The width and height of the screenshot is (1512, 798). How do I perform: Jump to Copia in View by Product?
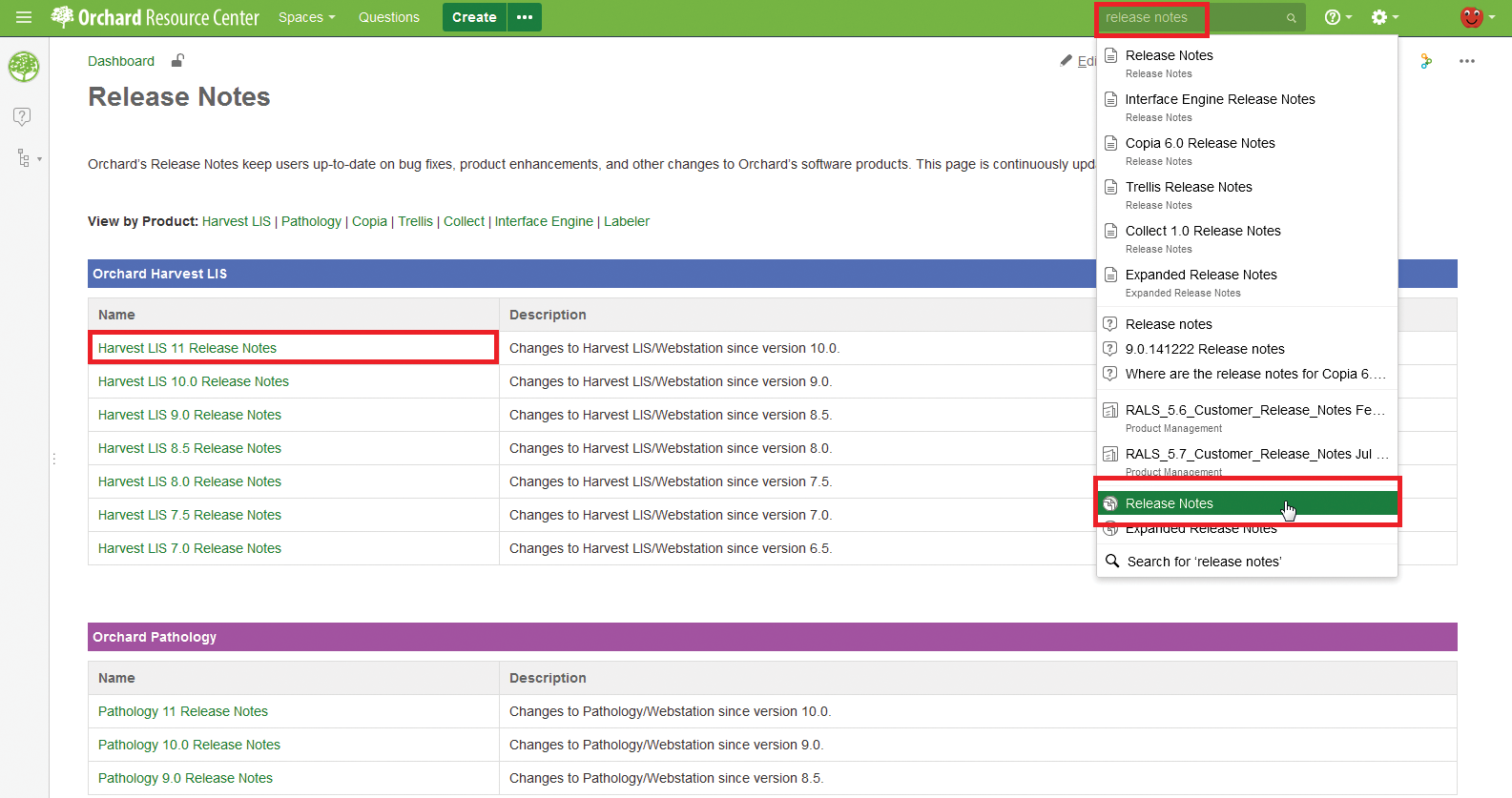(369, 221)
